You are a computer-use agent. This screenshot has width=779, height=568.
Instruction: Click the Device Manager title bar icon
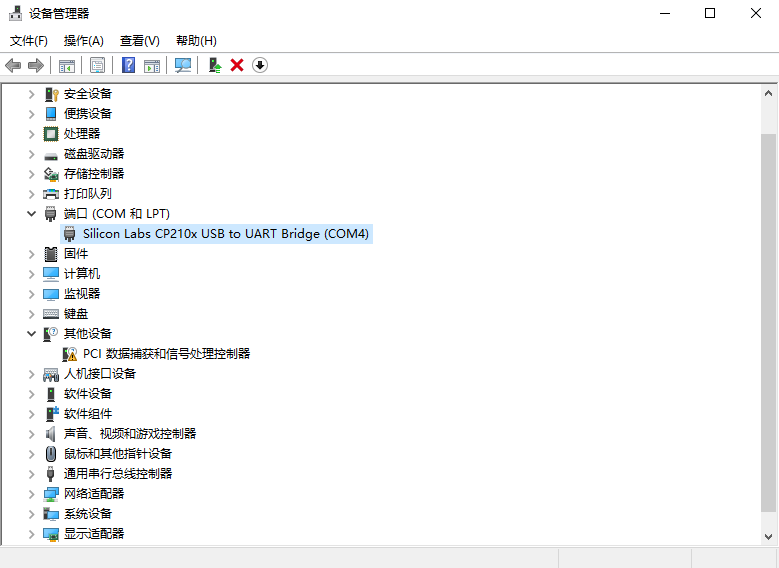16,13
